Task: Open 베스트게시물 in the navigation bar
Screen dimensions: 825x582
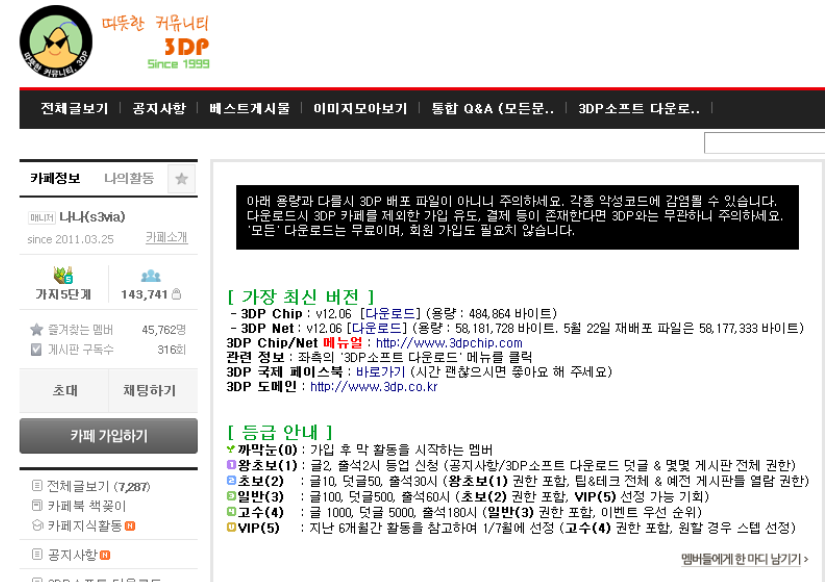Action: tap(249, 108)
